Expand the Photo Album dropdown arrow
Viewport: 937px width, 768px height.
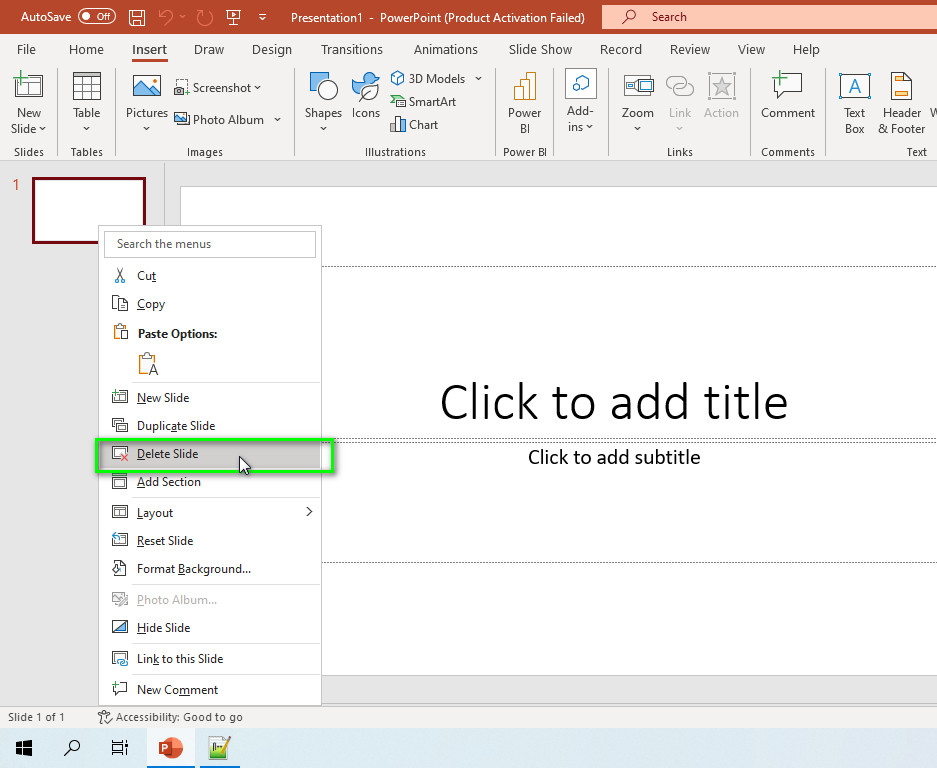[277, 120]
